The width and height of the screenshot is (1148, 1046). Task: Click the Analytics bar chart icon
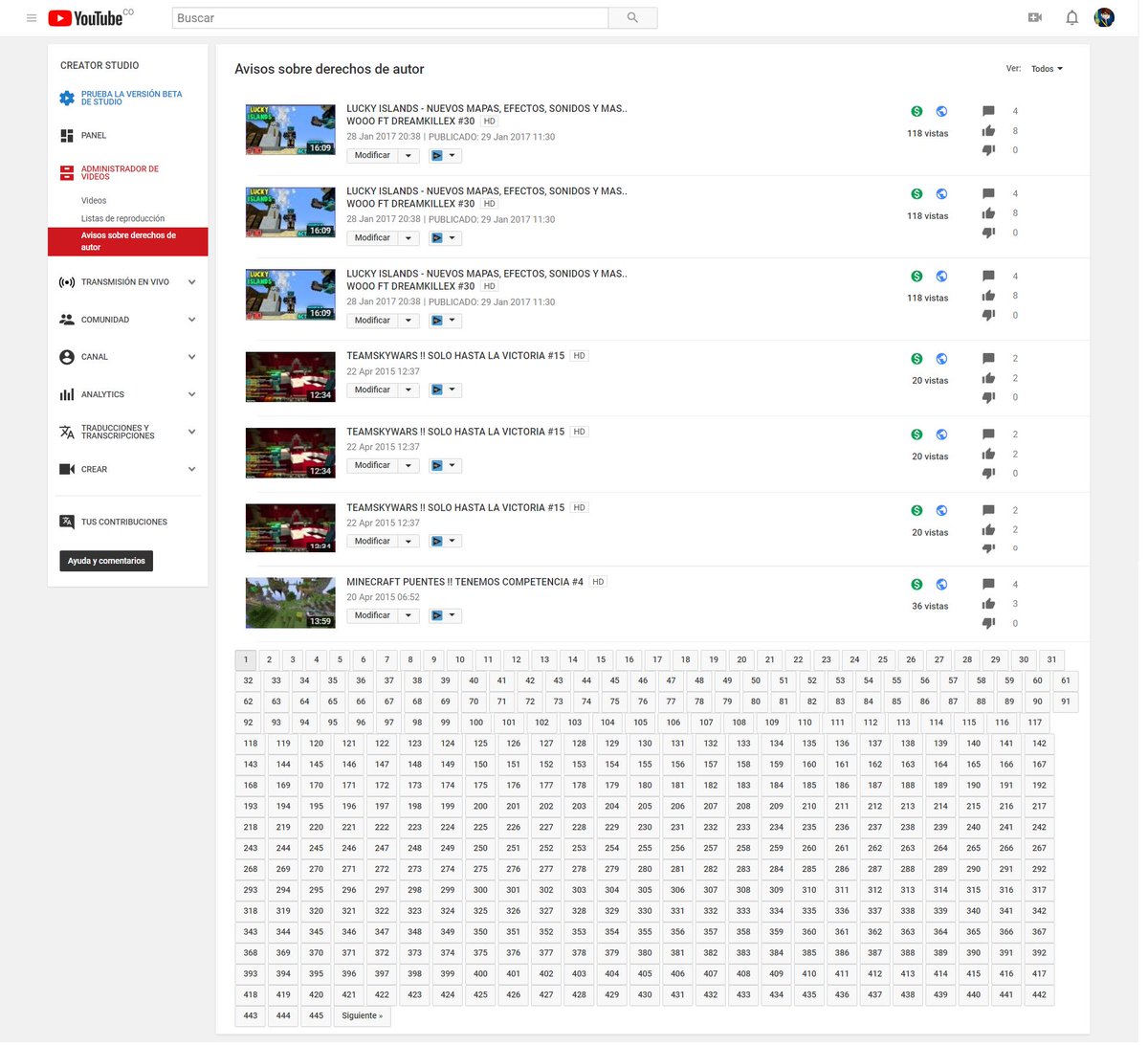click(67, 394)
